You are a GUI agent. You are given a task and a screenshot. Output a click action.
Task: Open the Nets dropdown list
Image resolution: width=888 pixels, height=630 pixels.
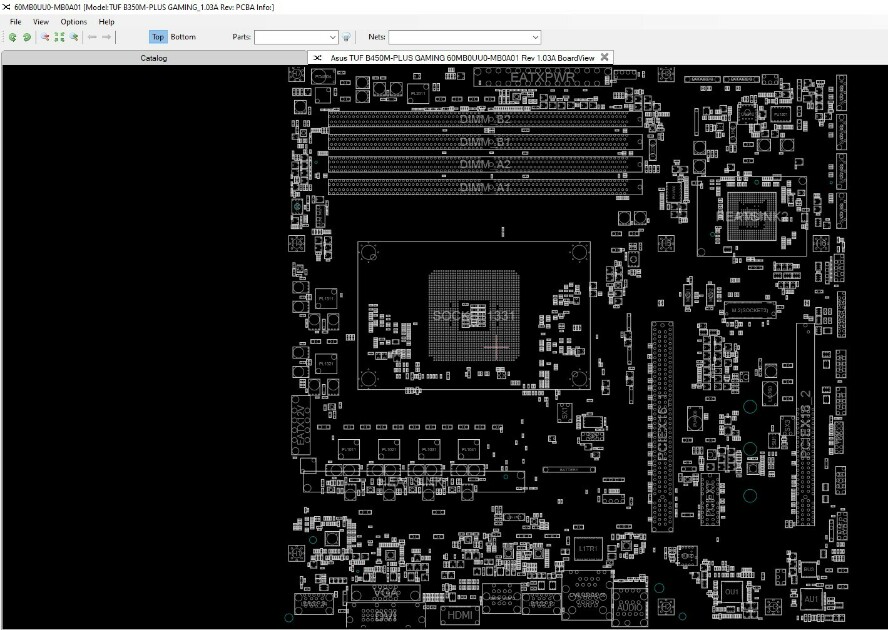[x=535, y=37]
